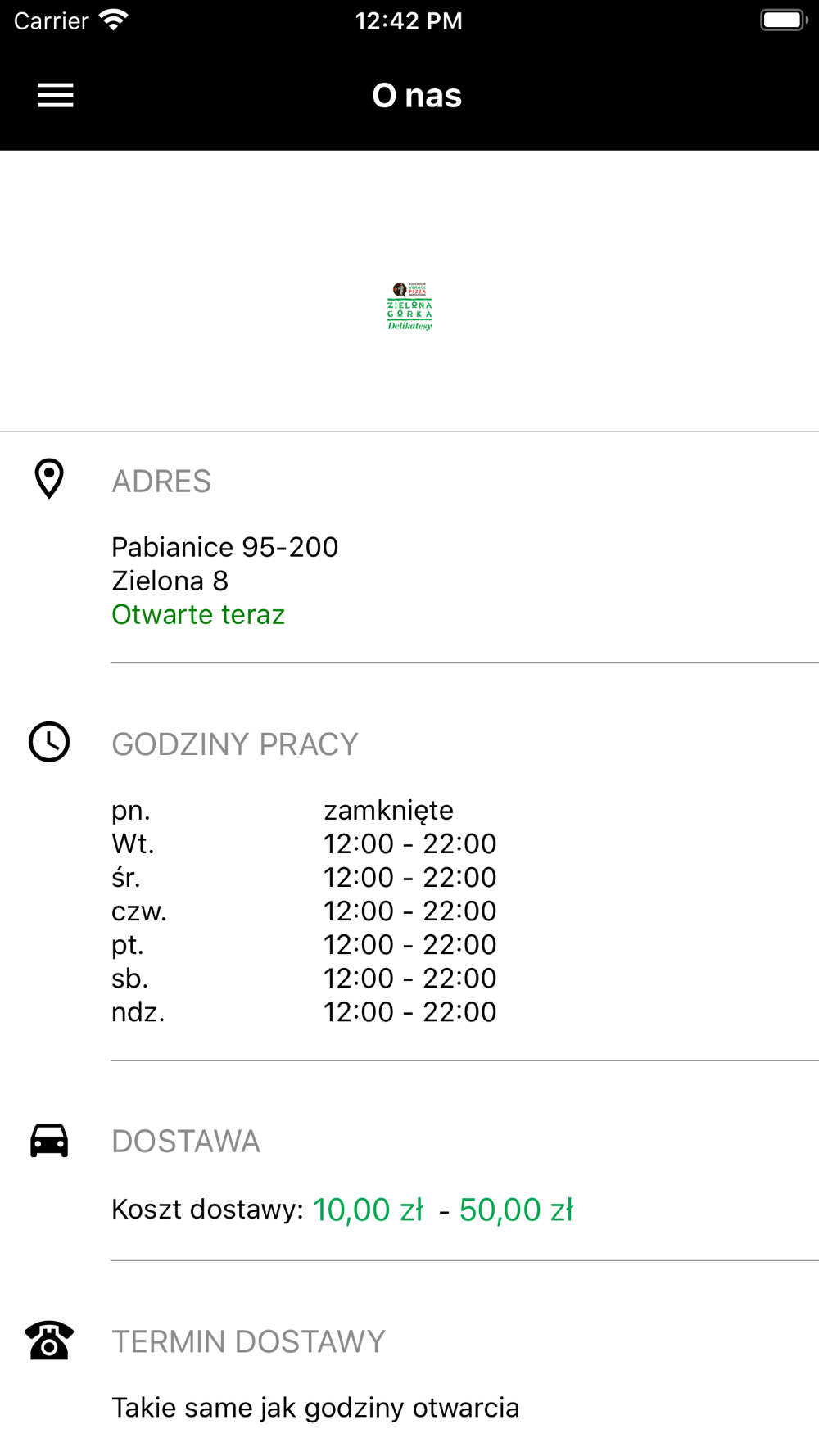The width and height of the screenshot is (819, 1456).
Task: Select the DOSTAWA section heading
Action: point(186,1142)
